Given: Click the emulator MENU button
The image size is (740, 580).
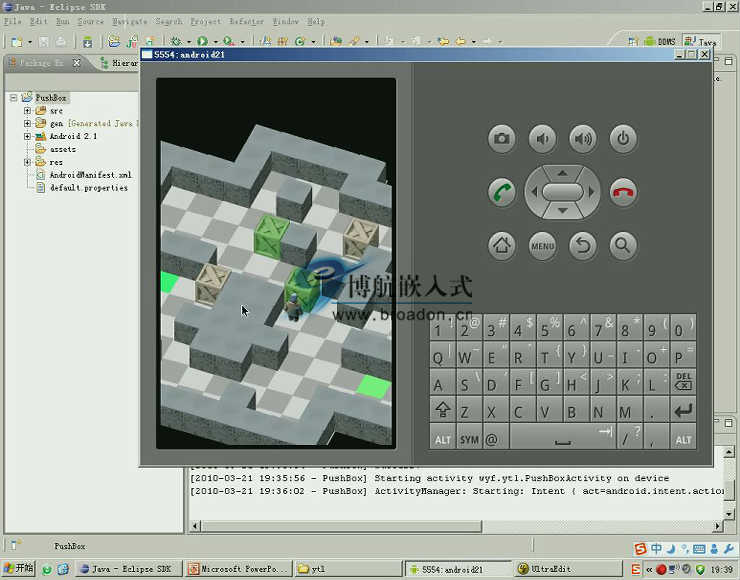Looking at the screenshot, I should (542, 245).
